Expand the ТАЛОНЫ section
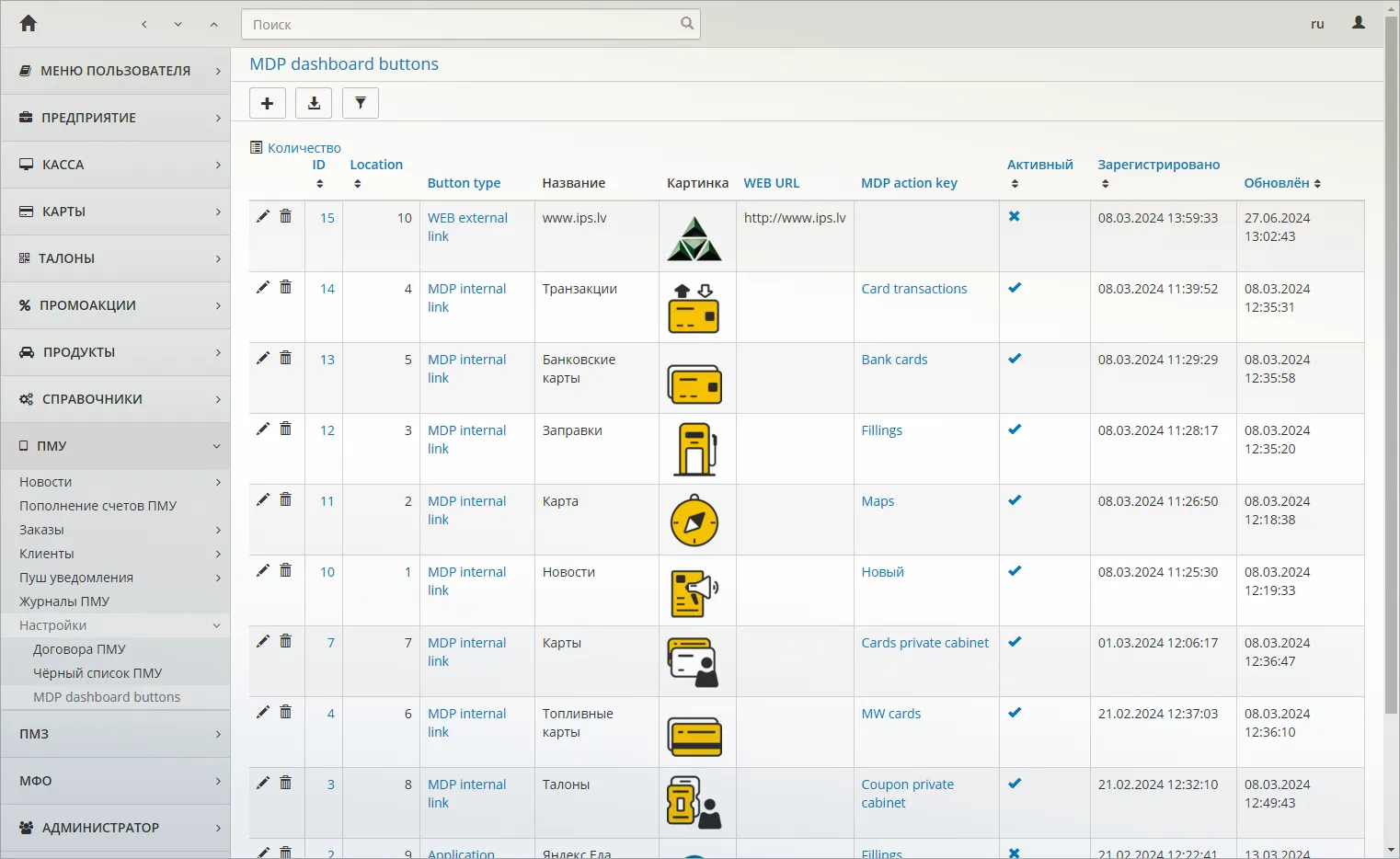1400x859 pixels. tap(116, 258)
